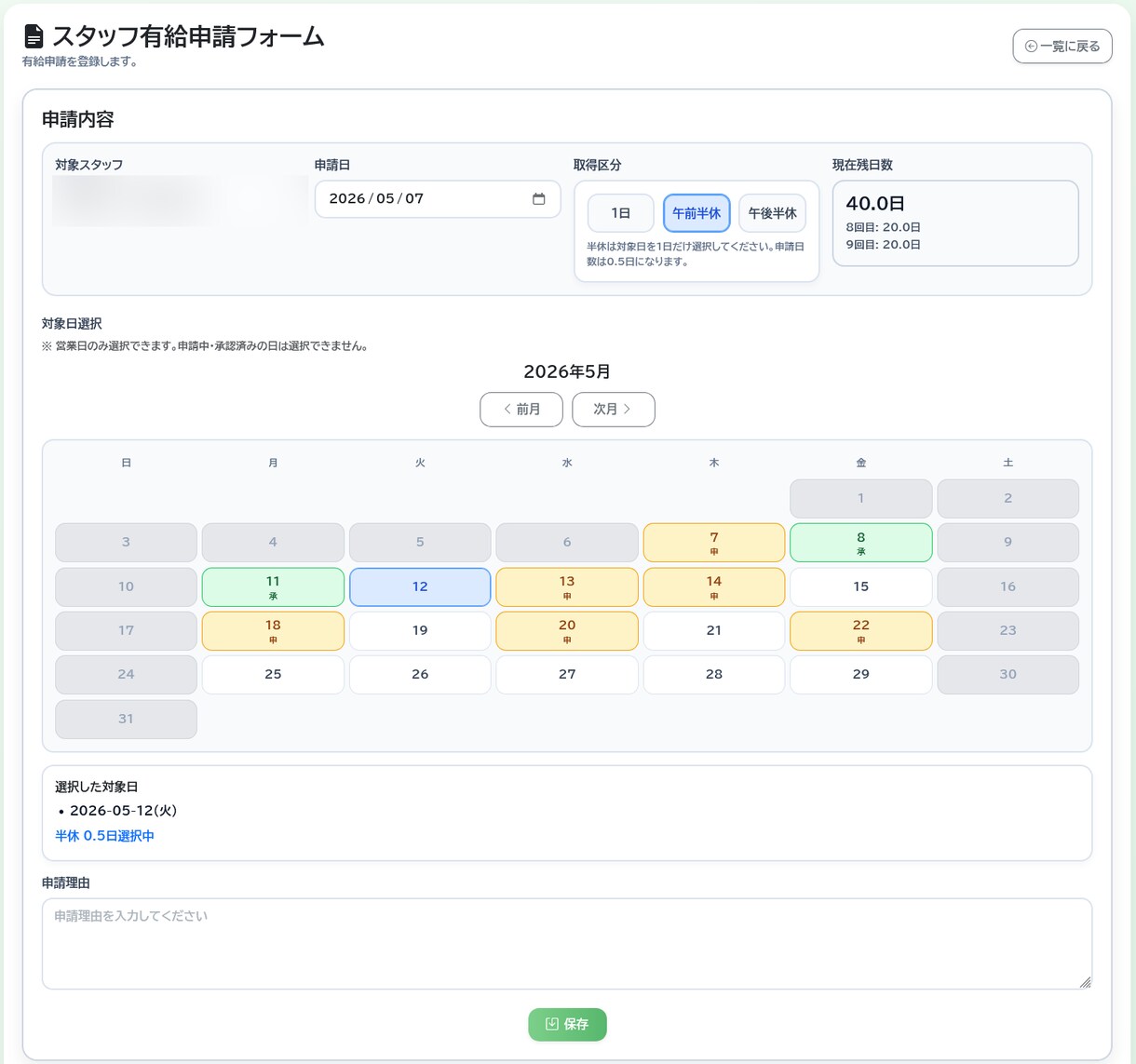Click the pending May 7 calendar cell
Image resolution: width=1136 pixels, height=1064 pixels.
(714, 543)
